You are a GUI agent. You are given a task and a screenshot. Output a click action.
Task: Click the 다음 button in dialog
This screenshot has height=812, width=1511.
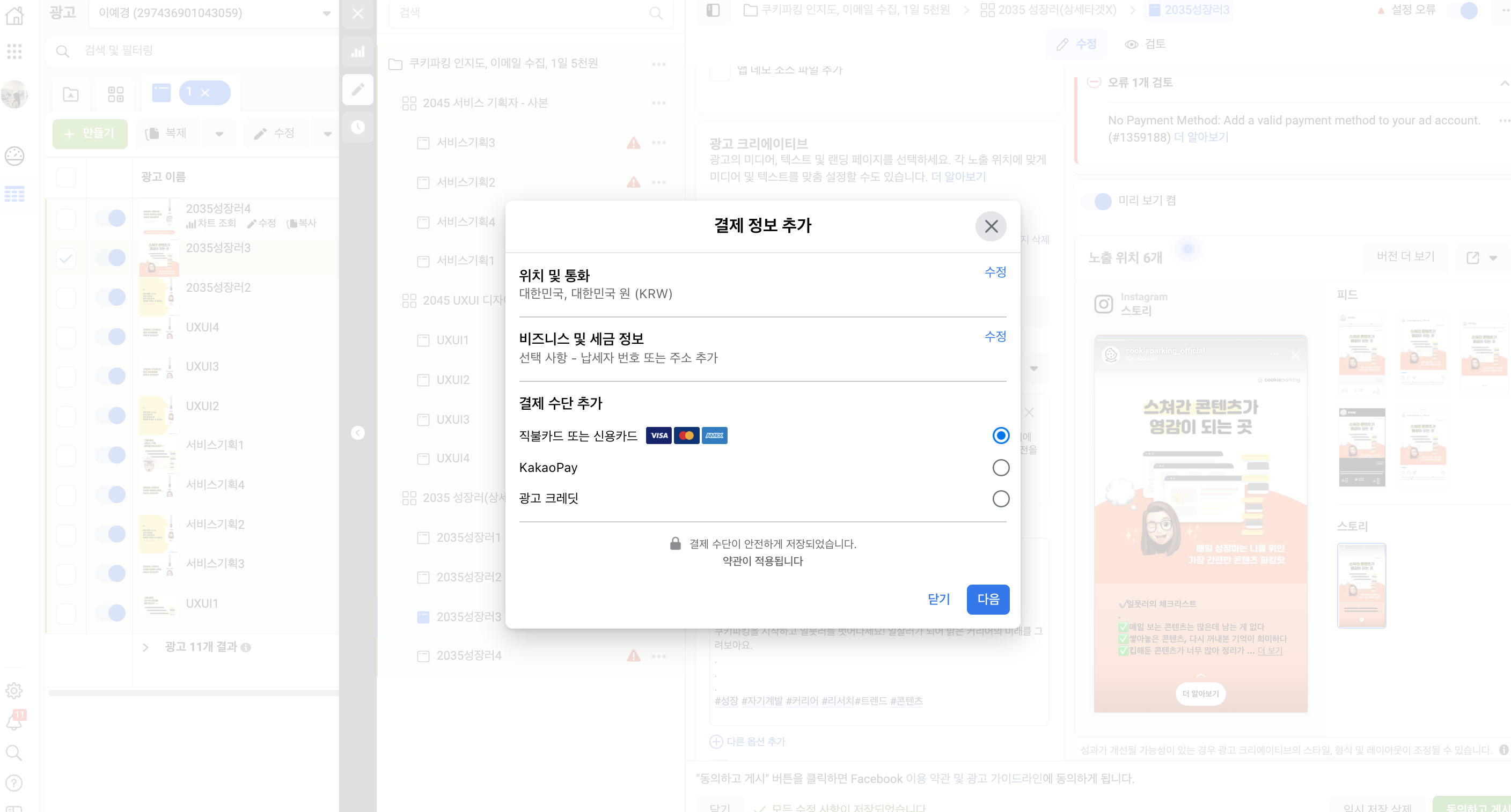click(987, 599)
